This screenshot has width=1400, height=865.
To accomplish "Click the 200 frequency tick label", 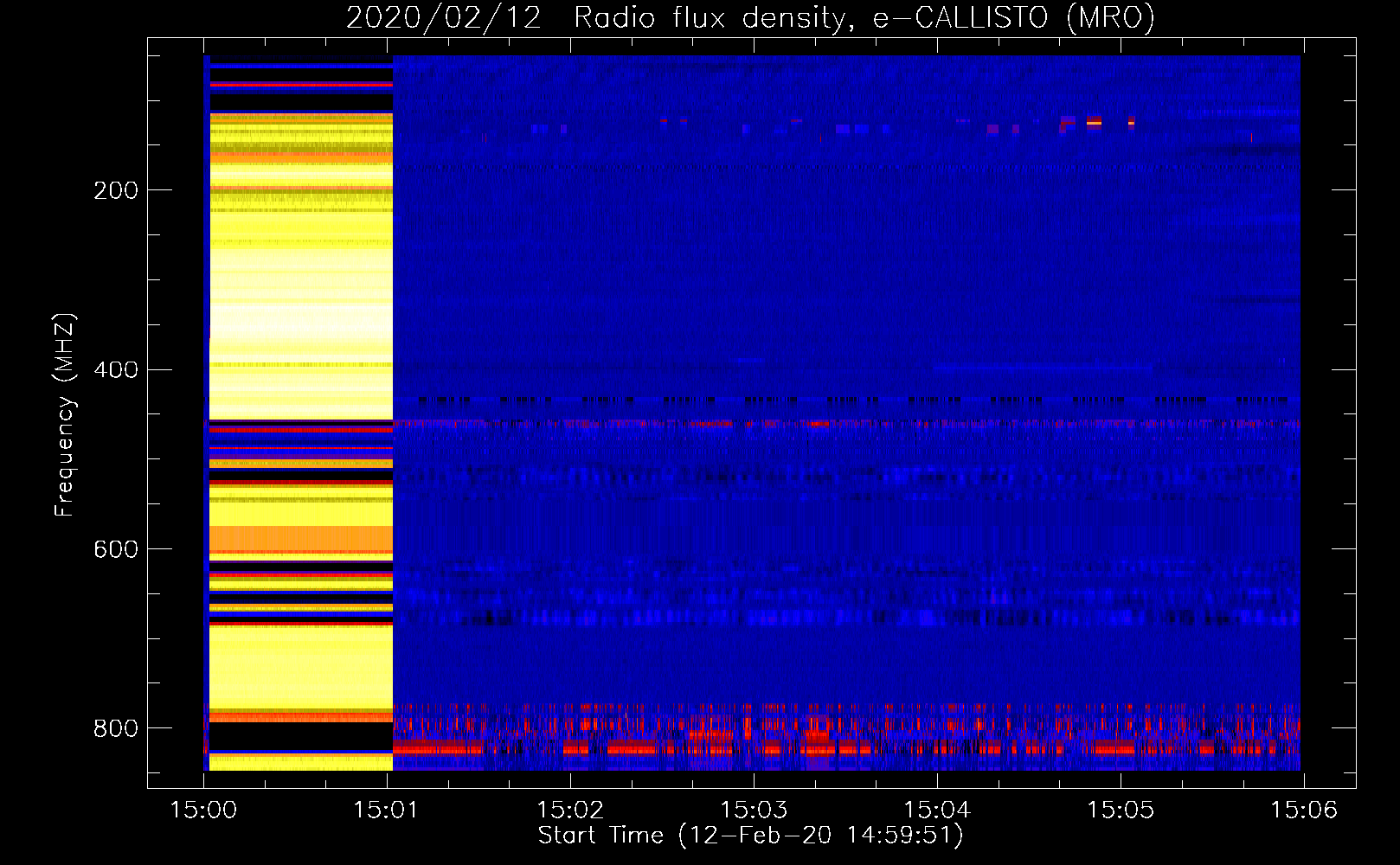I will 116,190.
